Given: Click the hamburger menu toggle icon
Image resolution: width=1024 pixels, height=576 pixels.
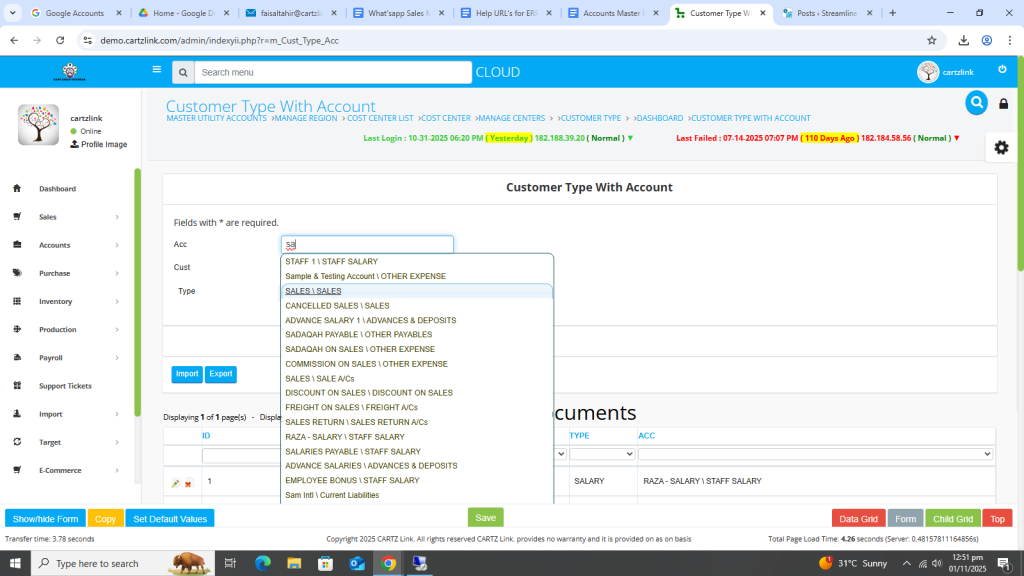Looking at the screenshot, I should (156, 70).
